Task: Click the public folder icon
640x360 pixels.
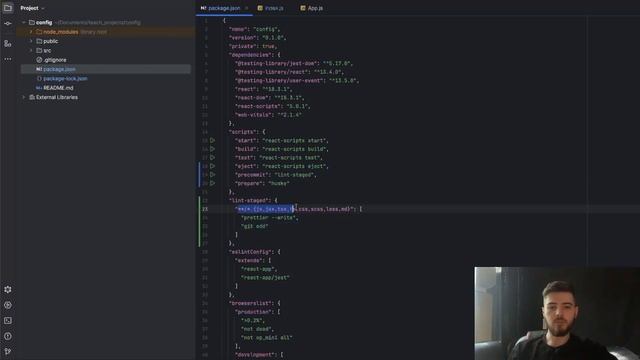Action: pos(39,41)
